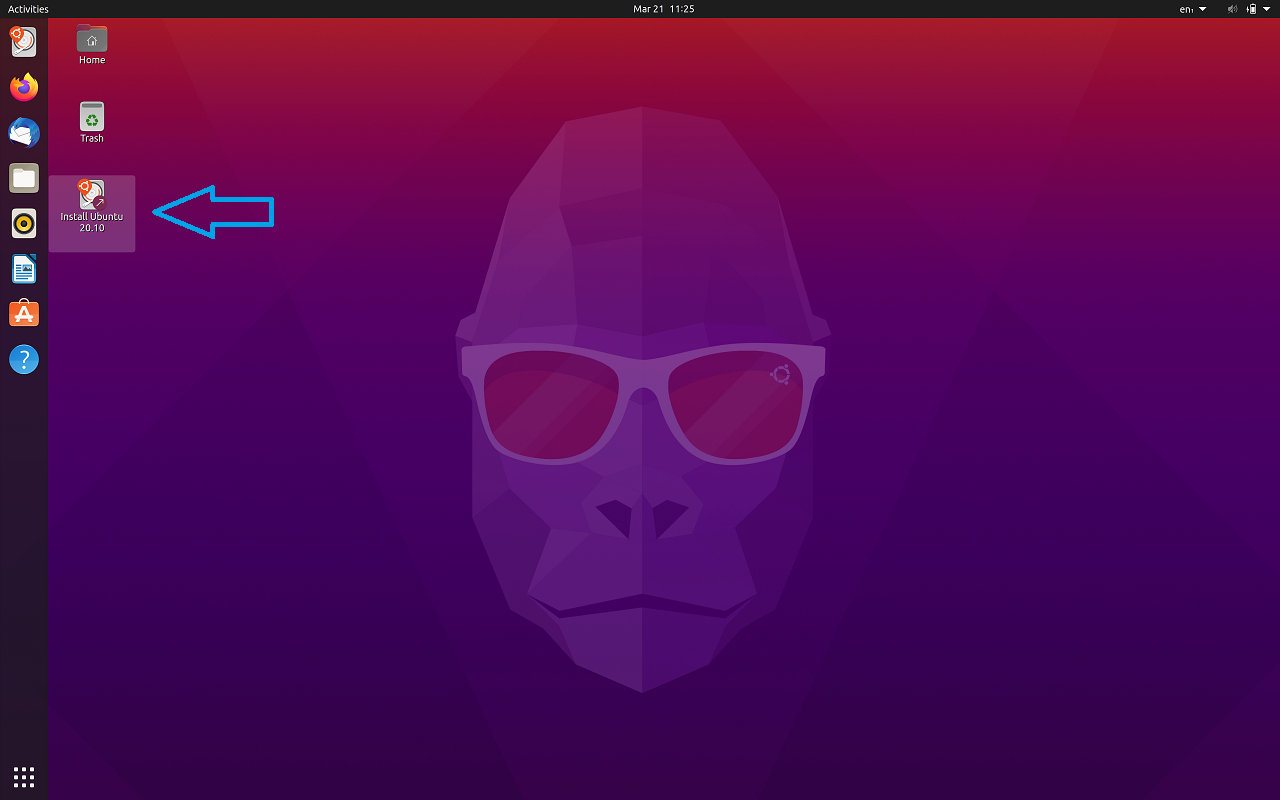Open the 'en' input source menu

[1193, 9]
